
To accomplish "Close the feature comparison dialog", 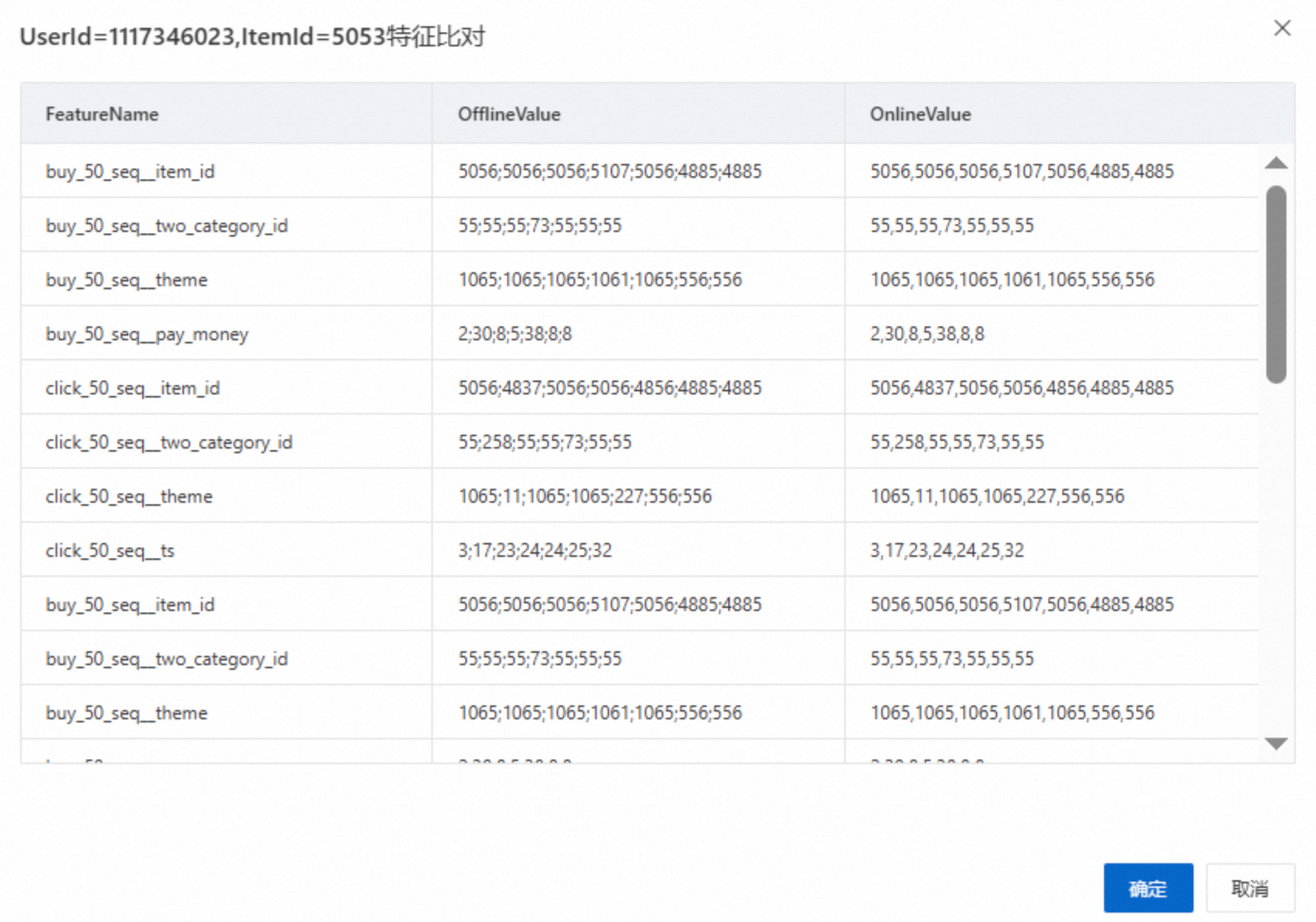I will pos(1282,29).
